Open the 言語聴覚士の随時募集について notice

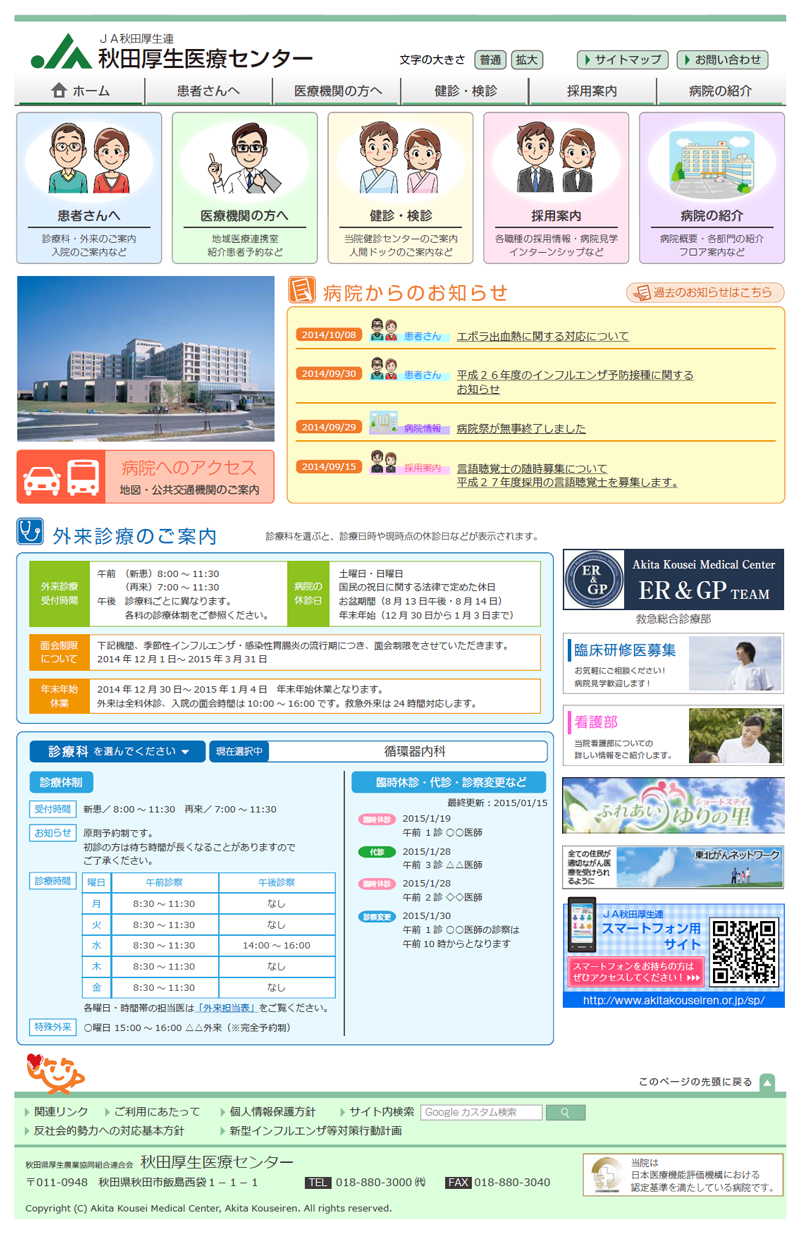tap(567, 475)
